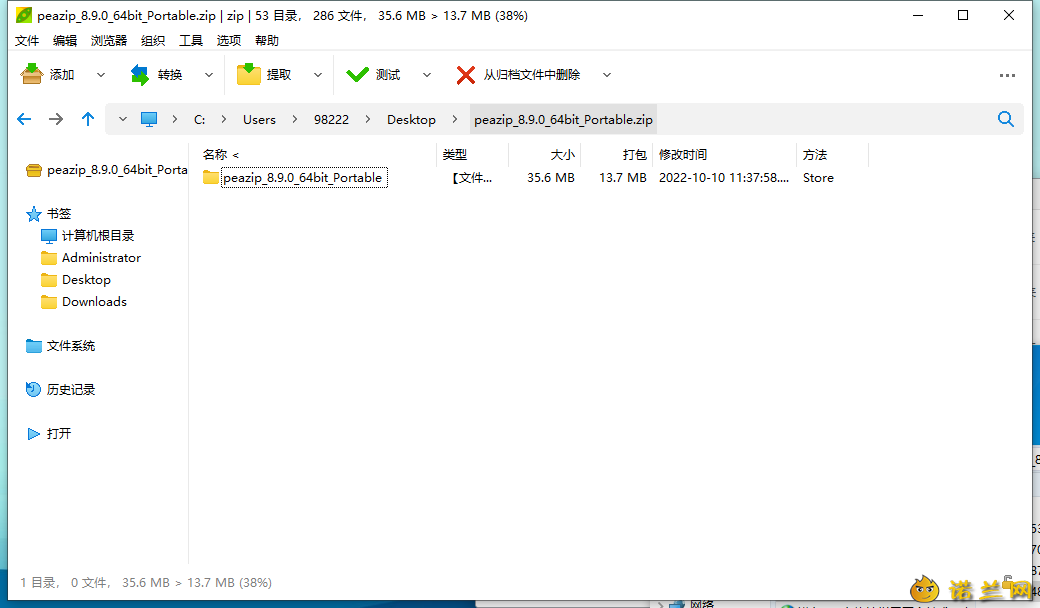
Task: Click the search magnifier icon
Action: pos(1006,119)
